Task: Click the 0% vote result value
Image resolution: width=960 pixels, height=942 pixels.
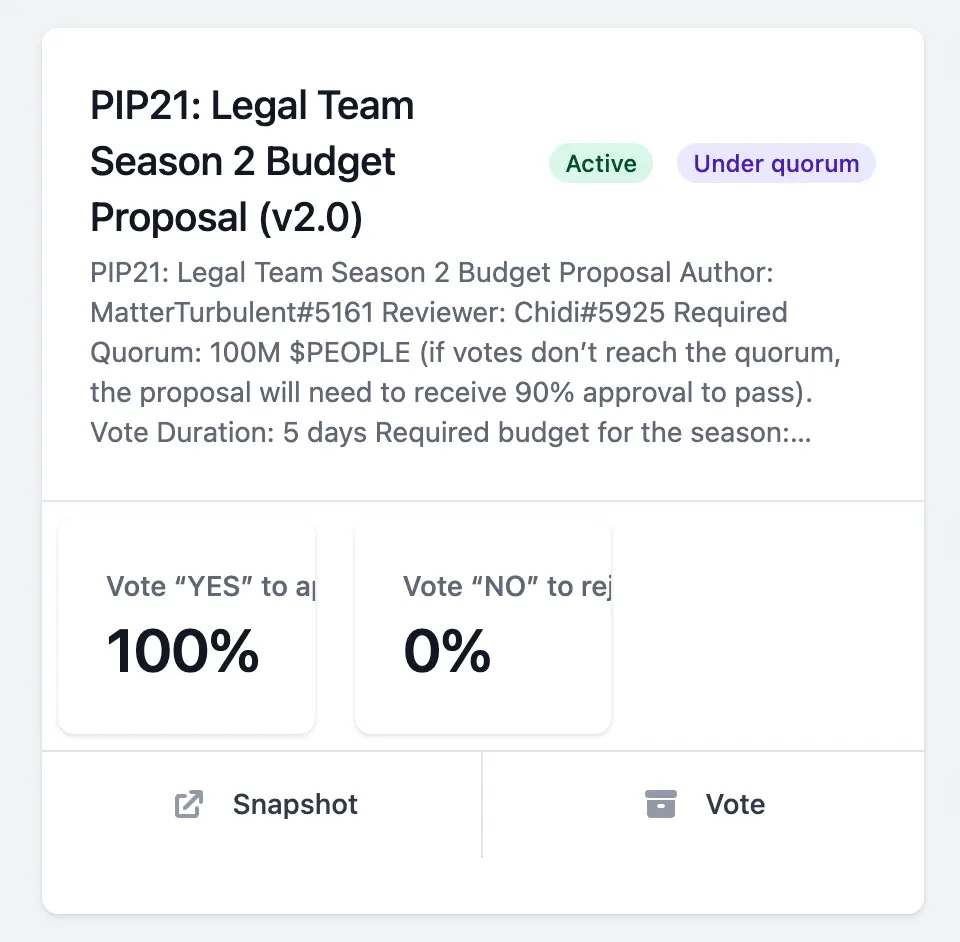Action: click(x=447, y=652)
